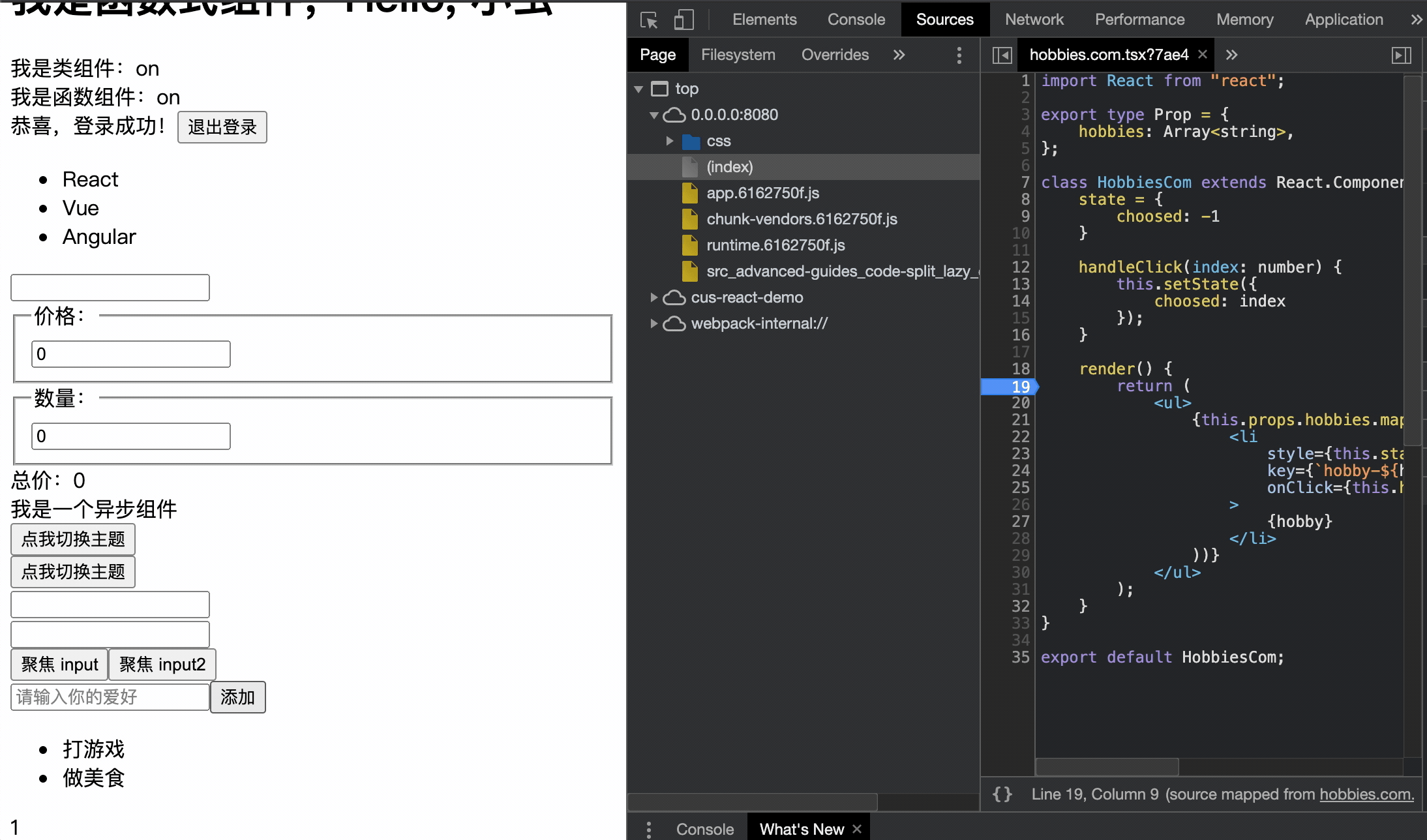1427x840 pixels.
Task: Collapse the 0.0.0.0:8080 domain node
Action: [653, 115]
